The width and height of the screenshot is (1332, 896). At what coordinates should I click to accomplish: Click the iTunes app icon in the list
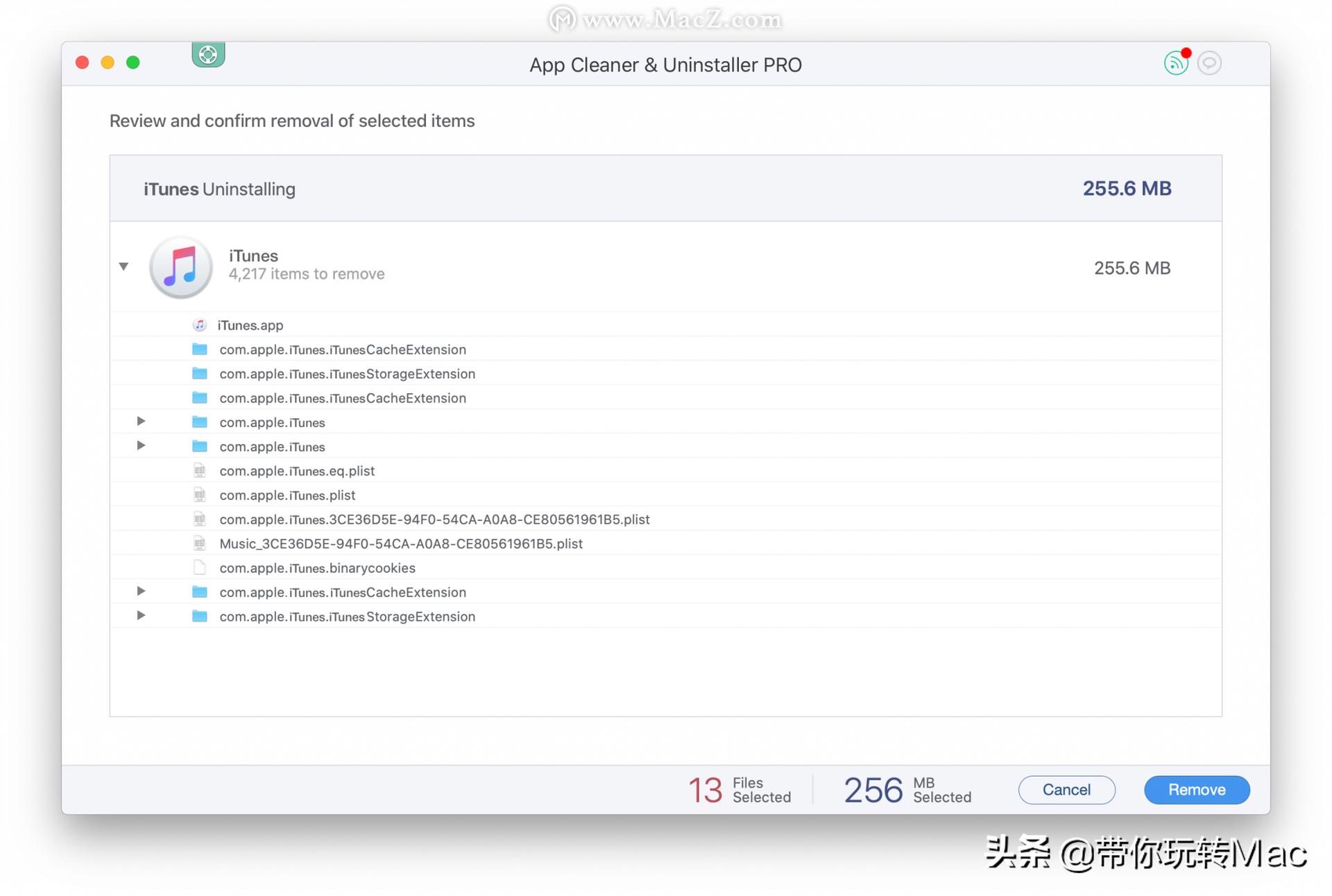[180, 267]
